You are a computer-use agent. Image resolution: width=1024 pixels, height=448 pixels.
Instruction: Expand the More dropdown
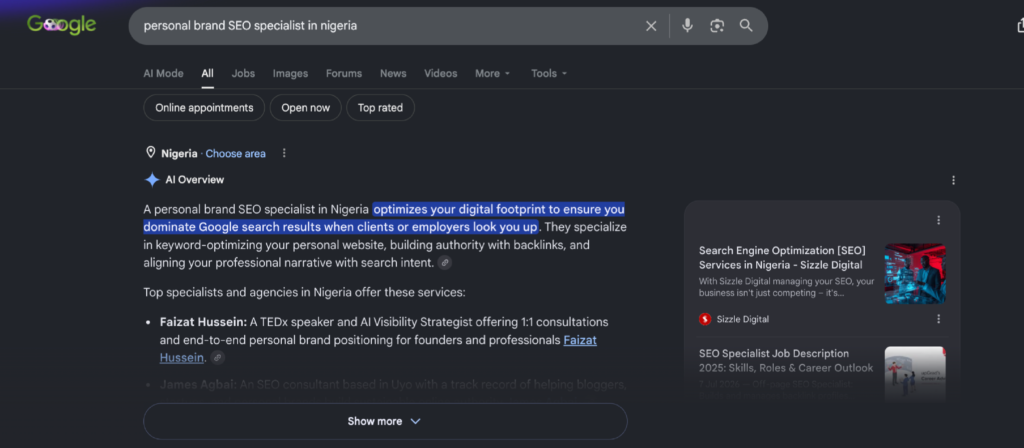tap(492, 73)
